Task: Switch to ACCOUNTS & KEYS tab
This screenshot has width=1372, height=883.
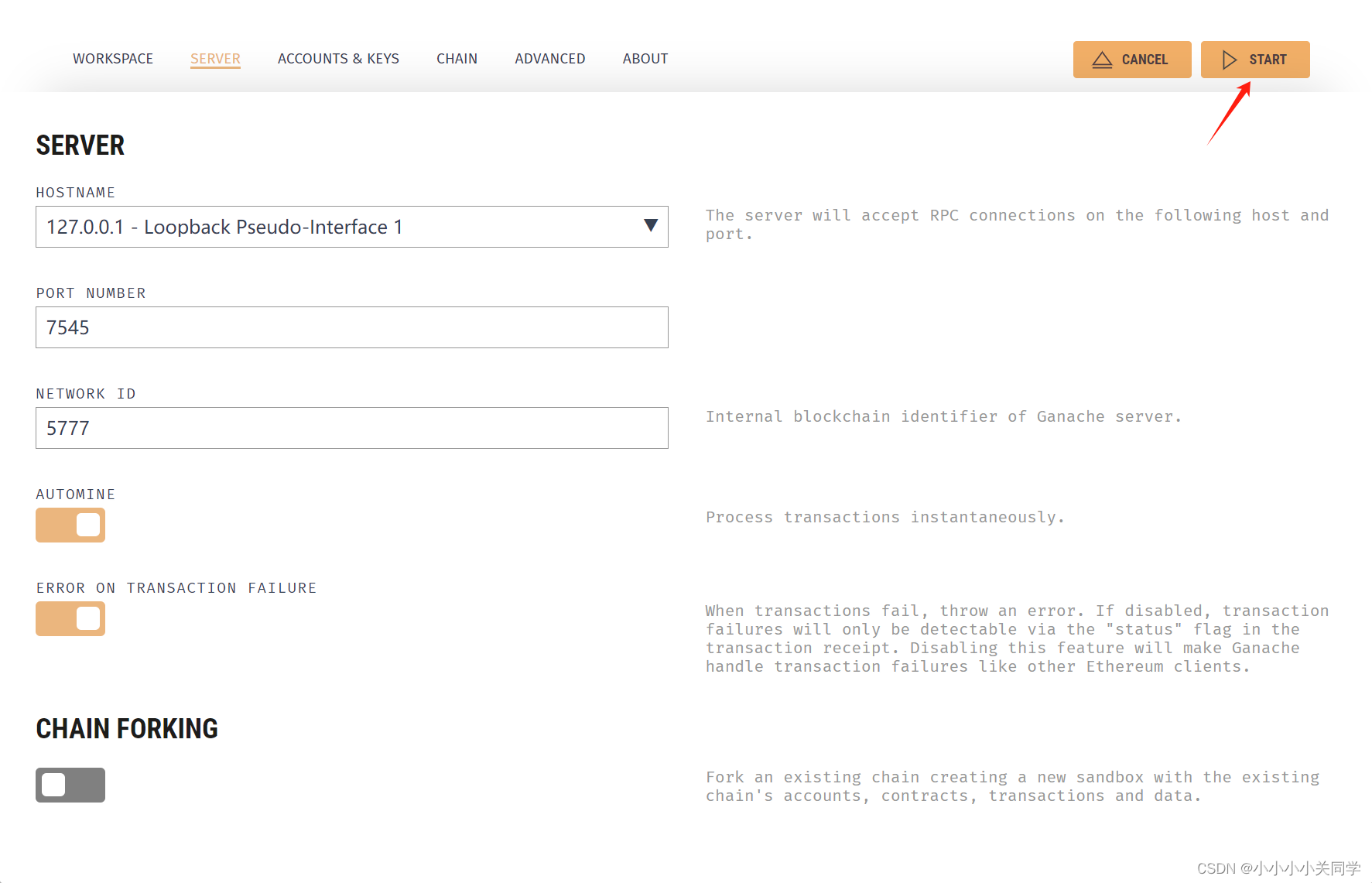Action: [338, 59]
